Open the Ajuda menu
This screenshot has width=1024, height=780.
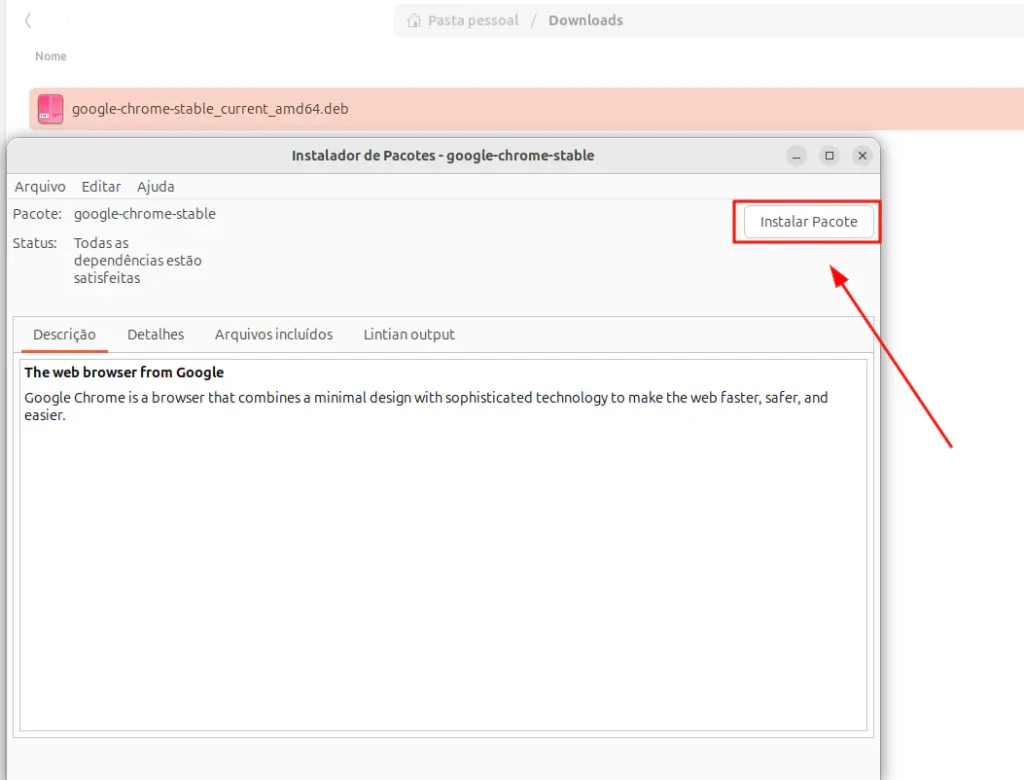click(155, 187)
